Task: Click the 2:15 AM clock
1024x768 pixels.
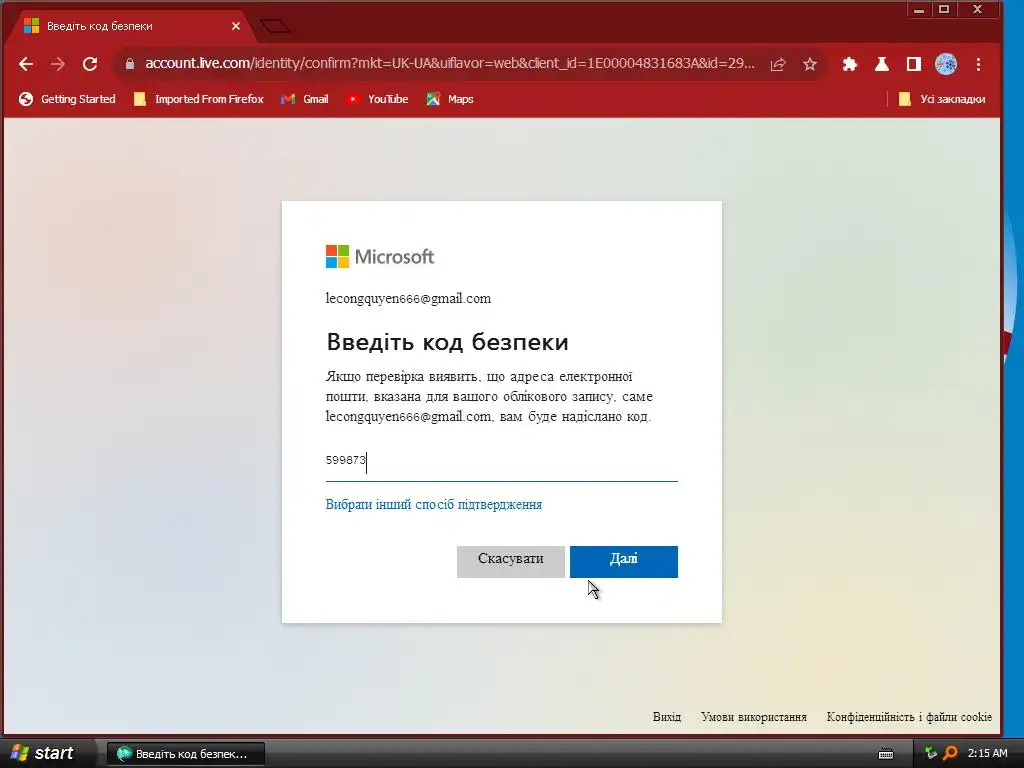Action: [987, 754]
